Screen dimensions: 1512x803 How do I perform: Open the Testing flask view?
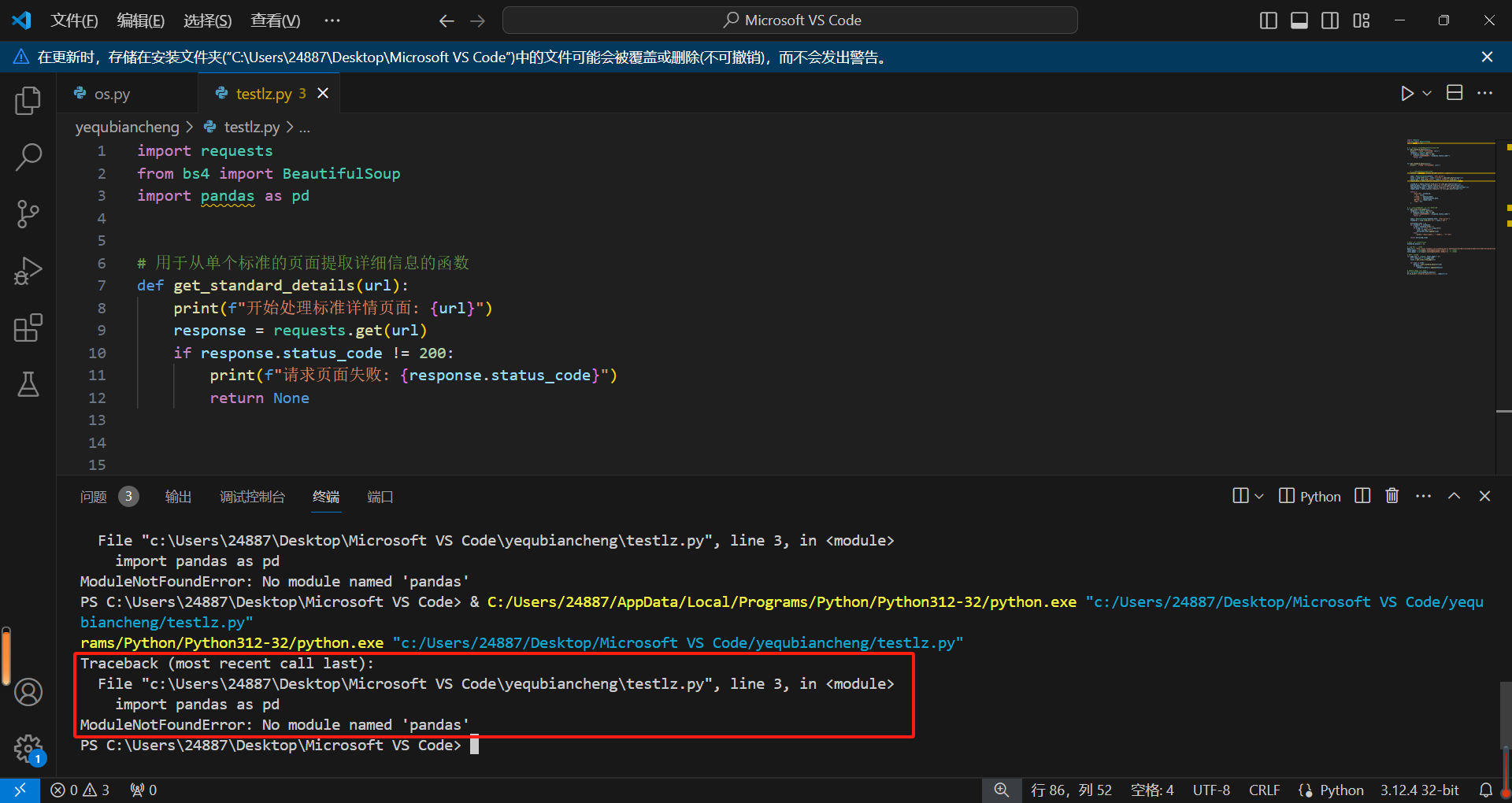click(28, 384)
